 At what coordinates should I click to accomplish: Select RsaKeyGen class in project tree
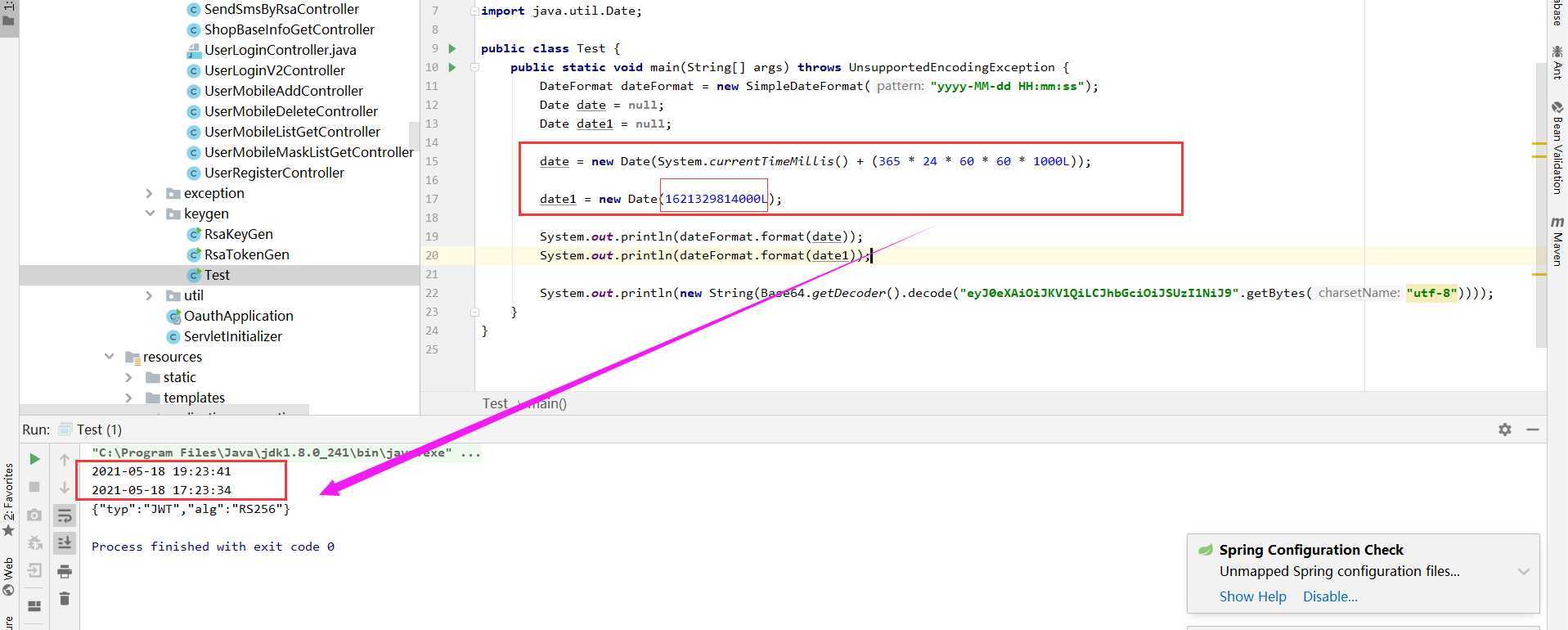238,234
